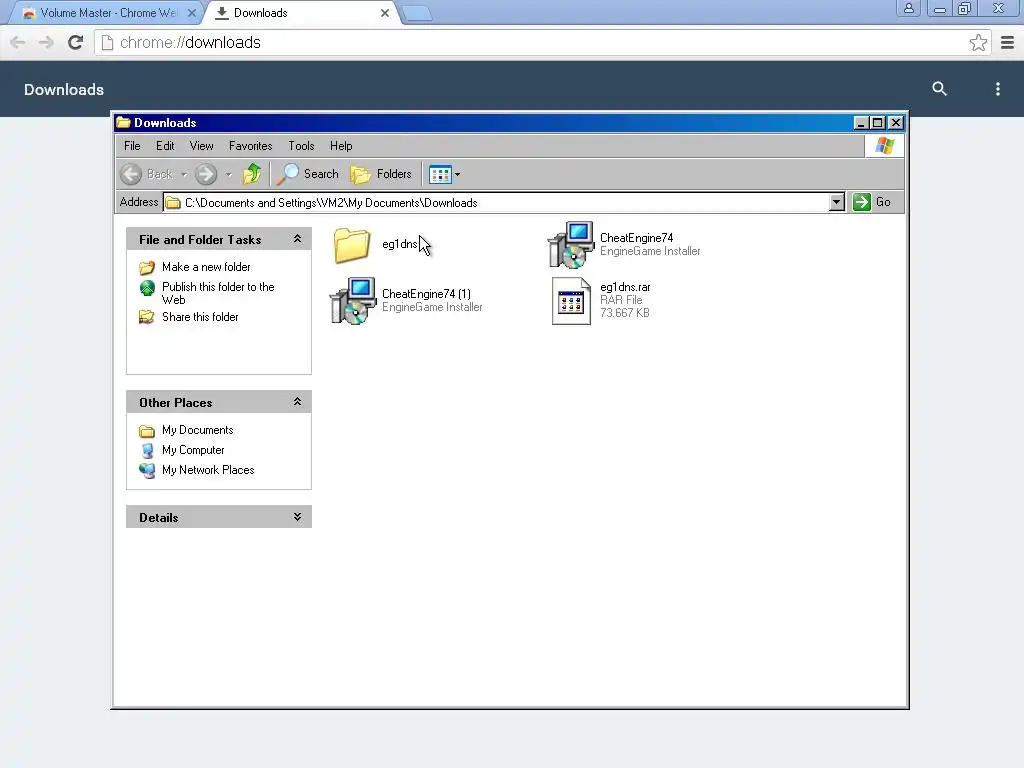Select the CheatEngine74 (1) installer icon

pyautogui.click(x=353, y=300)
